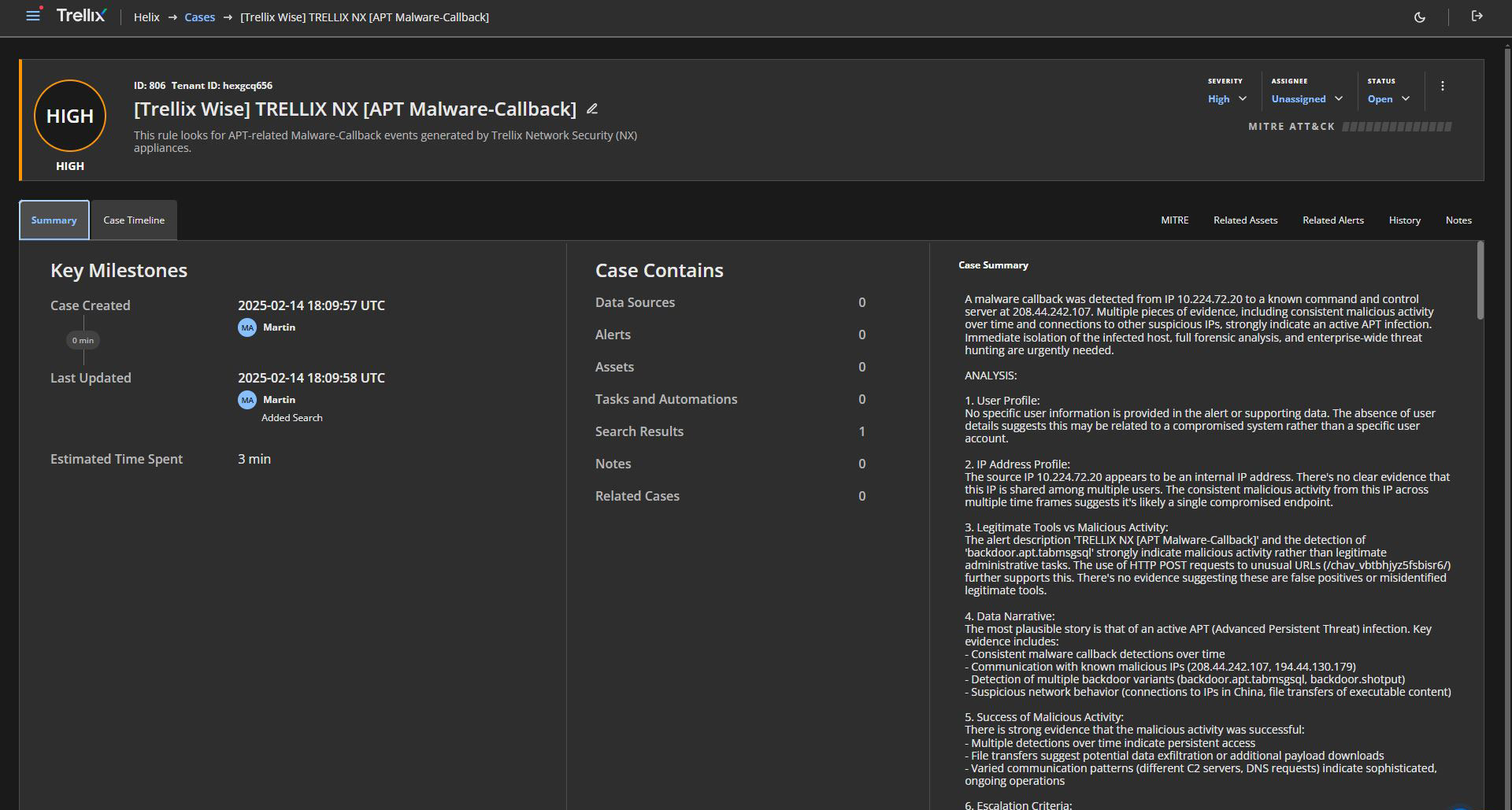Edit case title with pencil icon
Viewport: 1512px width, 810px height.
(x=592, y=109)
